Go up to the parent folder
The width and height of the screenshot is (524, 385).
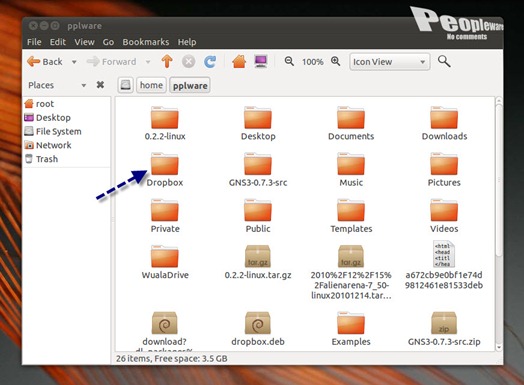pyautogui.click(x=167, y=61)
